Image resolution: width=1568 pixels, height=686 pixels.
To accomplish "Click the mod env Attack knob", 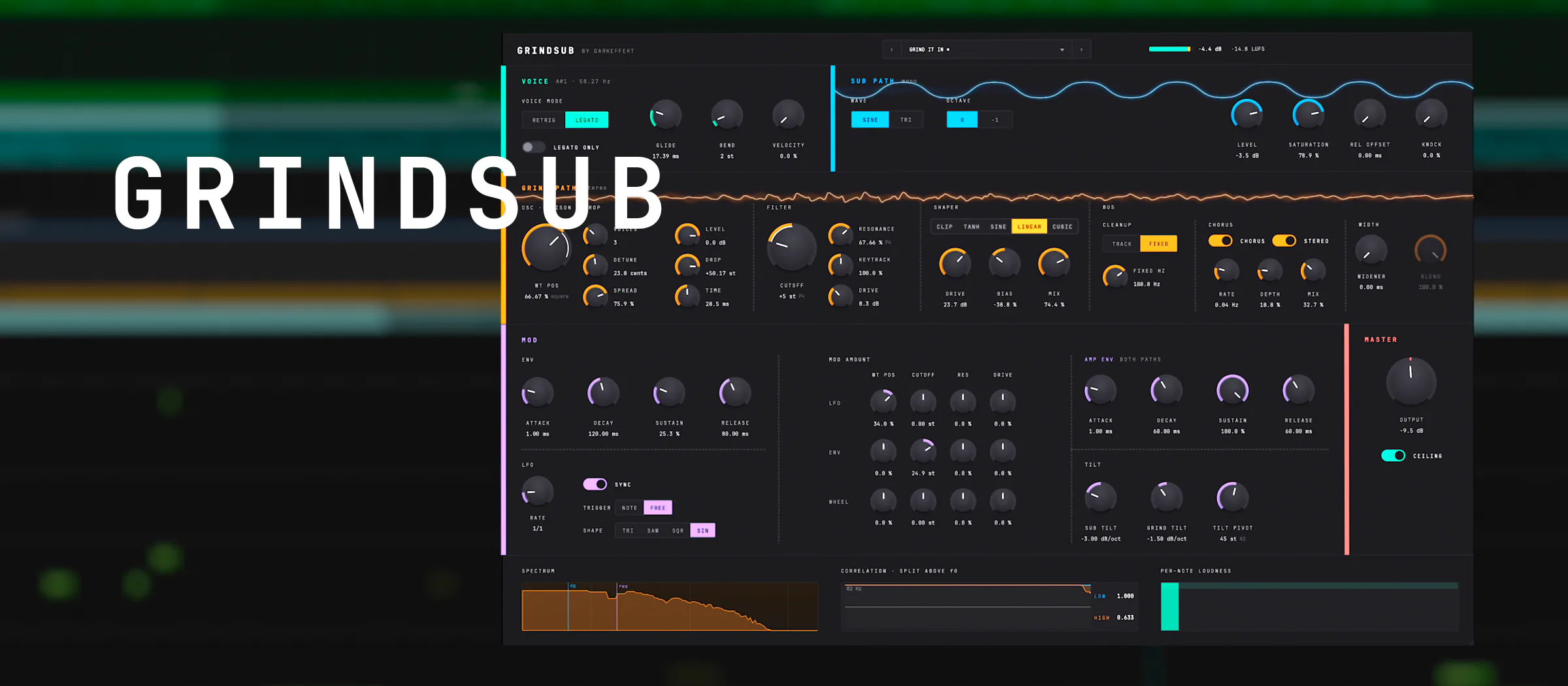I will 538,393.
